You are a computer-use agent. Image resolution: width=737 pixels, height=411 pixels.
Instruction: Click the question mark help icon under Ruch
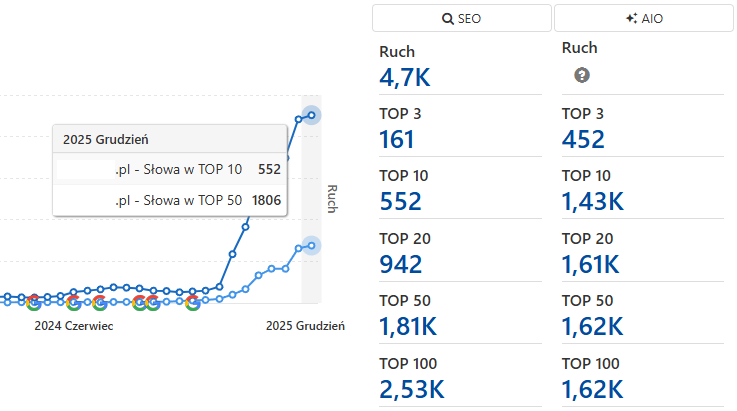pos(581,75)
